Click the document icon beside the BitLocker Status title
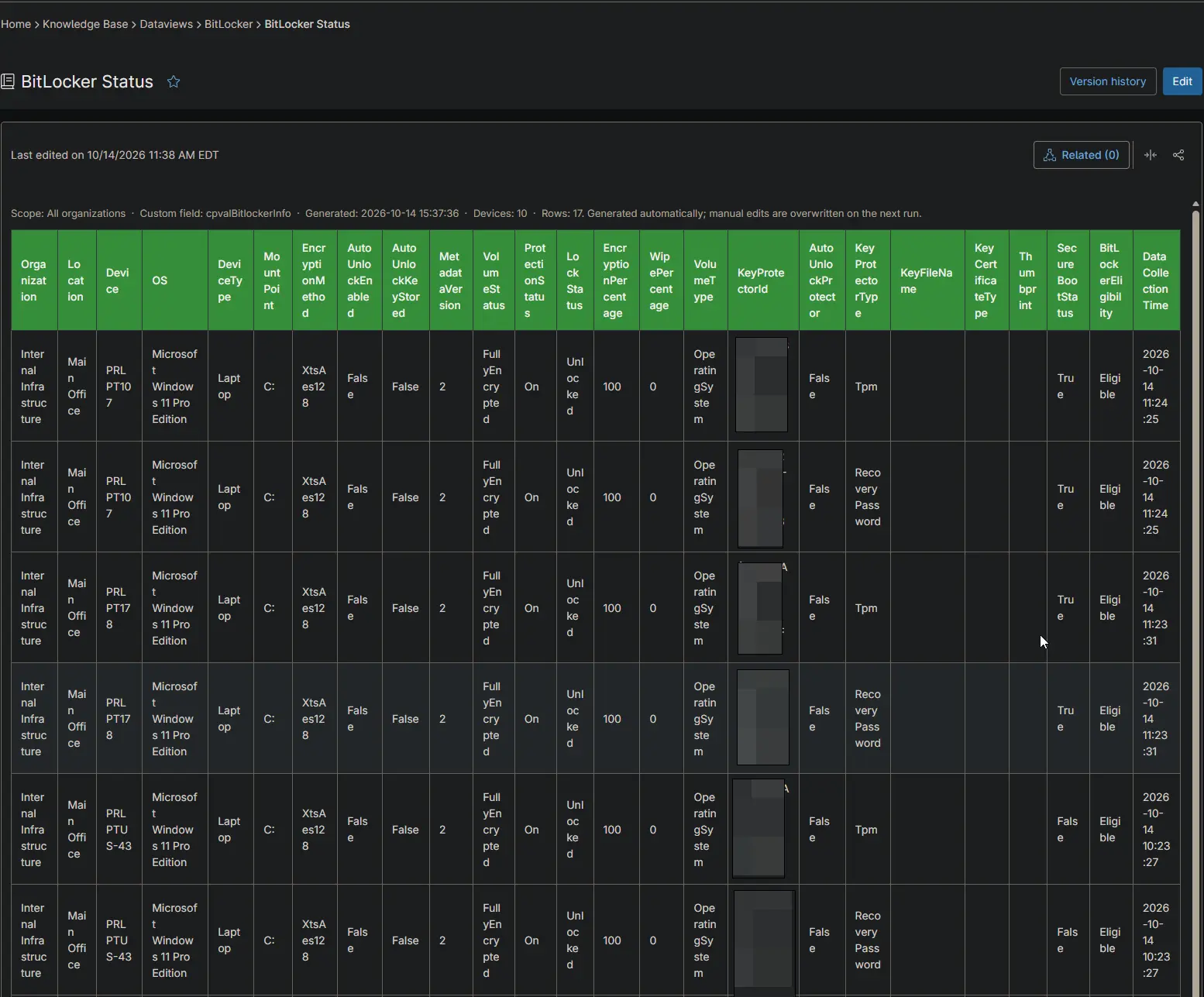Image resolution: width=1204 pixels, height=997 pixels. pos(8,81)
